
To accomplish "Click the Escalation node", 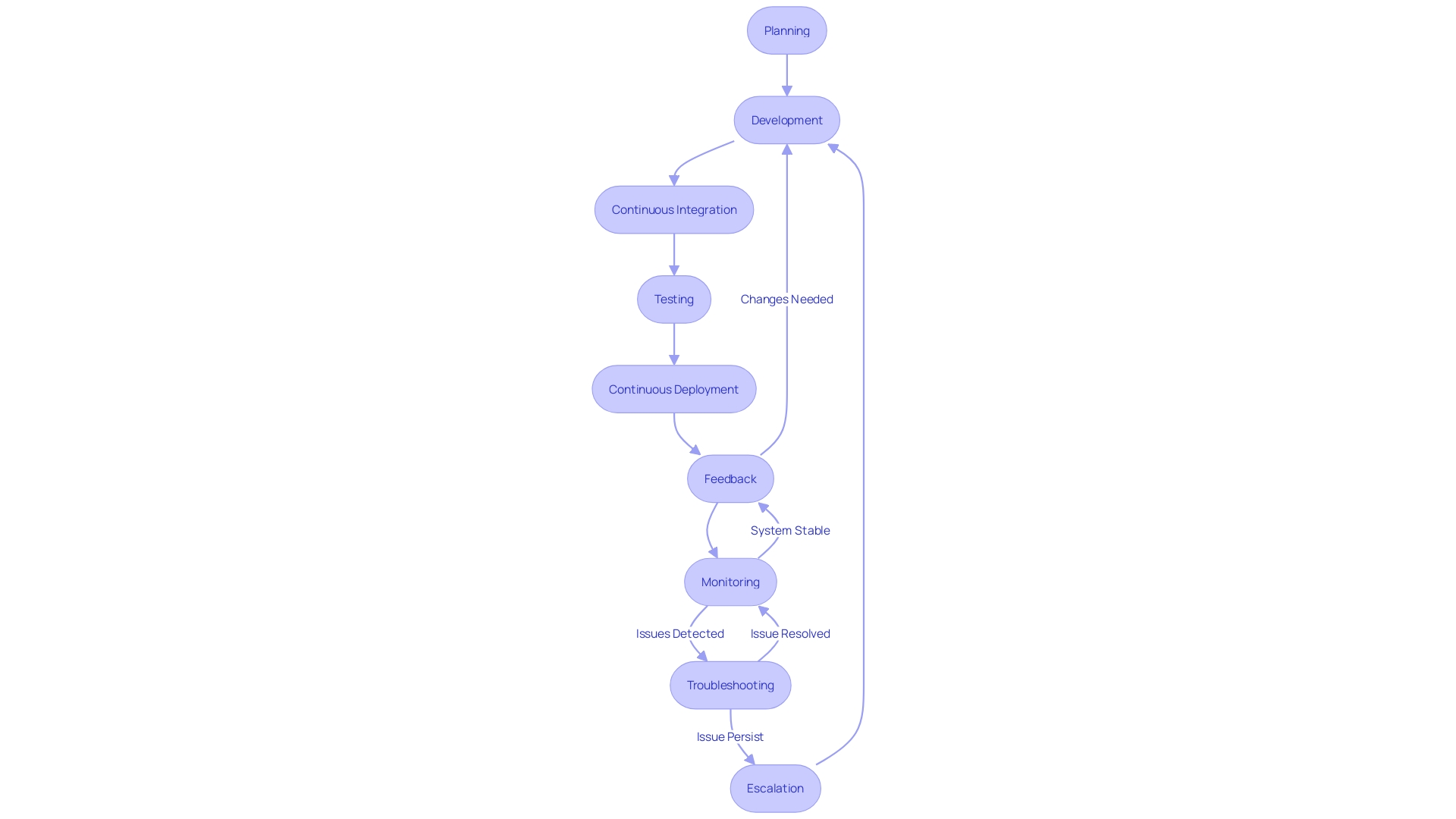I will [x=775, y=788].
